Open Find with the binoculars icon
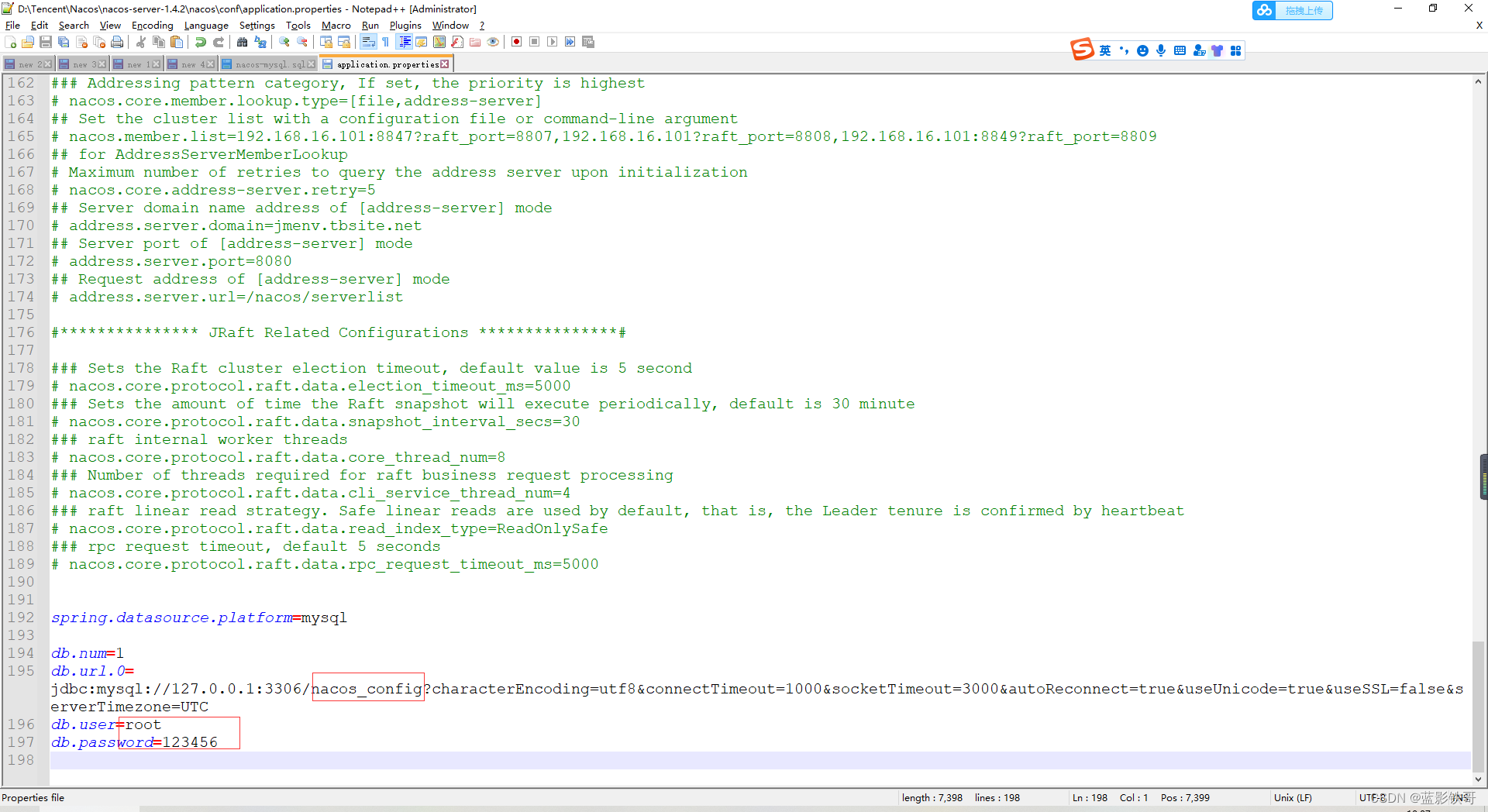 (x=243, y=42)
